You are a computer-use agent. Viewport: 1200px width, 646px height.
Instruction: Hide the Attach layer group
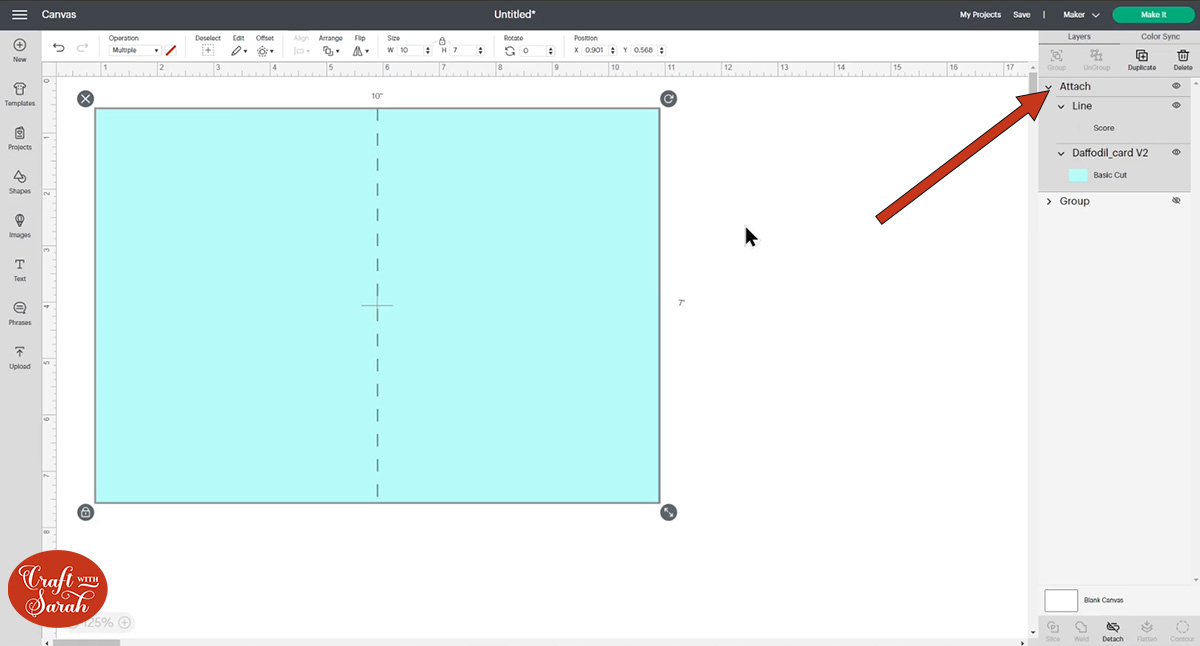click(1176, 86)
